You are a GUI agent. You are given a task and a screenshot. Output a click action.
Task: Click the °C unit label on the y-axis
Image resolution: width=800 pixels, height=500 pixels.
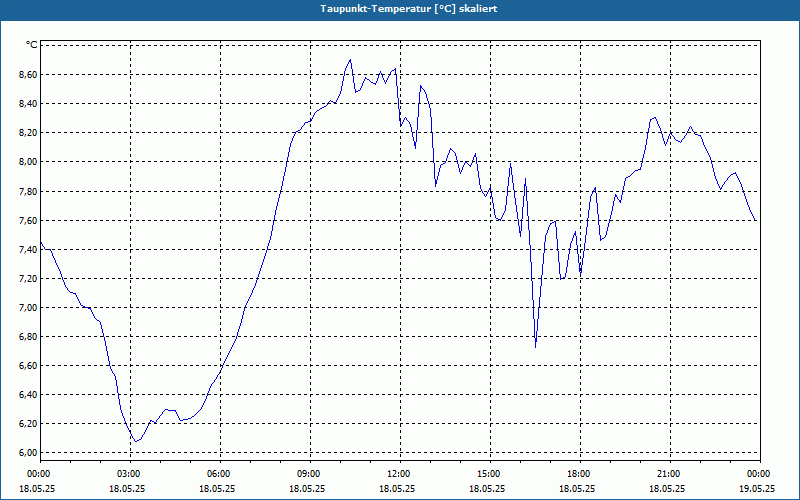coord(32,45)
